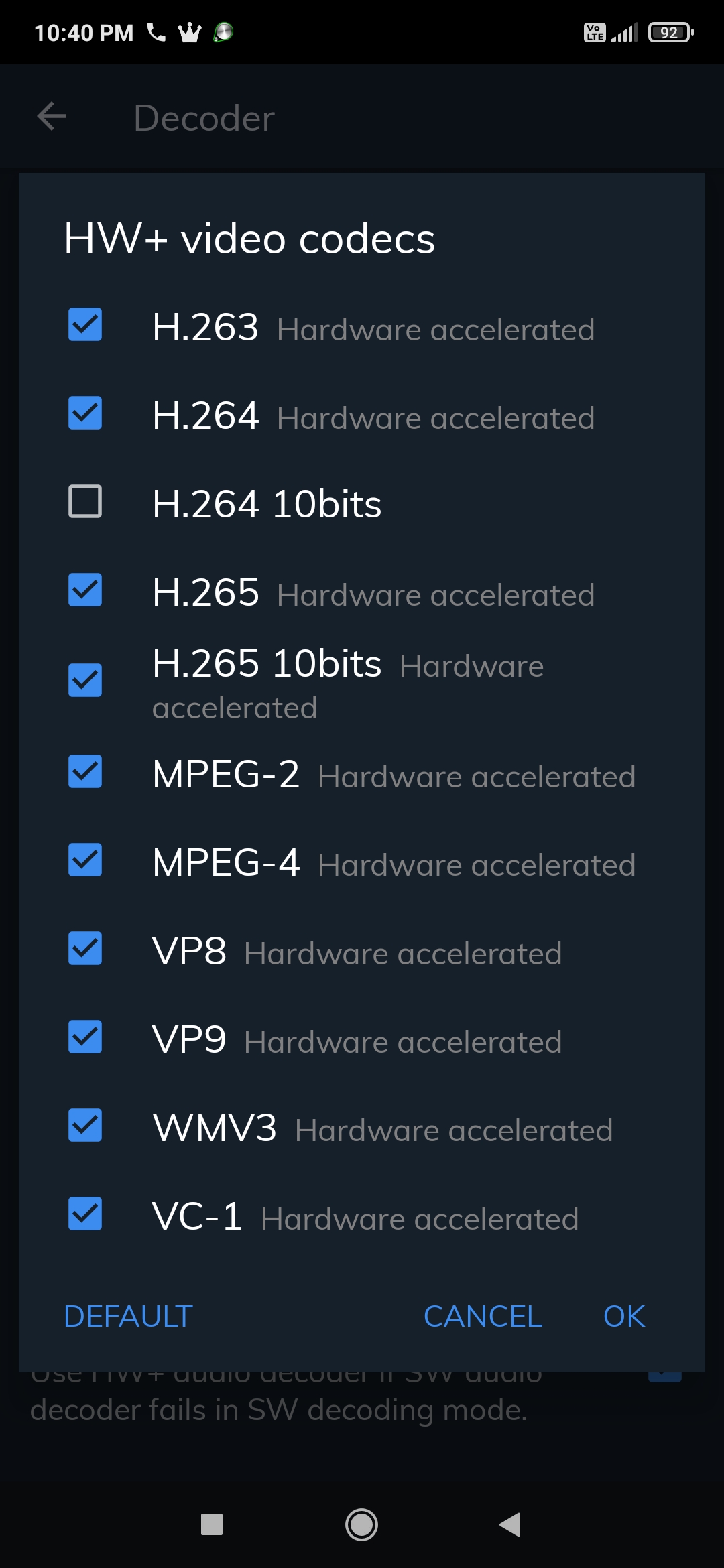Toggle the WMV3 checkbox
Viewport: 724px width, 1568px height.
click(x=85, y=1125)
